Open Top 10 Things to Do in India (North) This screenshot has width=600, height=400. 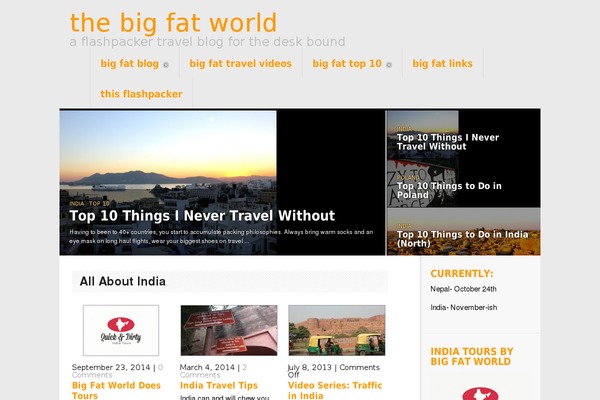click(x=462, y=239)
